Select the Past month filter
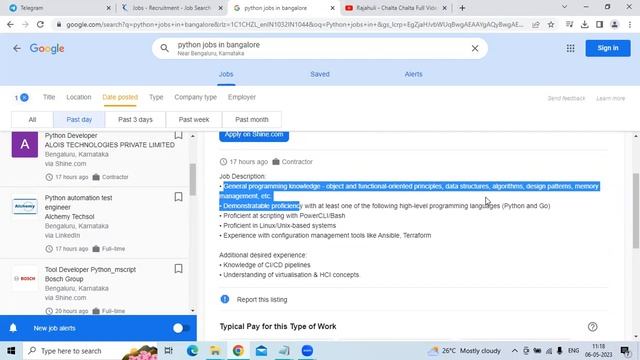This screenshot has height=360, width=640. (x=252, y=120)
